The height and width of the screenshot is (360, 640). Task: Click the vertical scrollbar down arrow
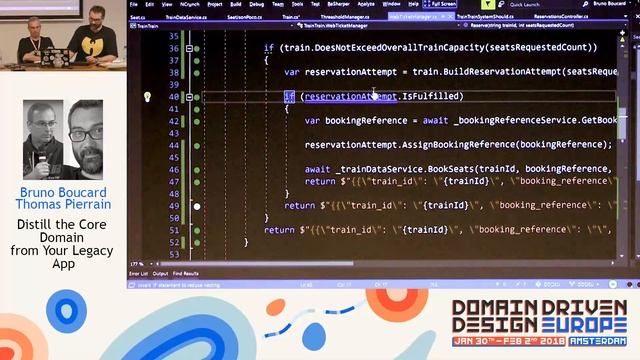(x=622, y=256)
